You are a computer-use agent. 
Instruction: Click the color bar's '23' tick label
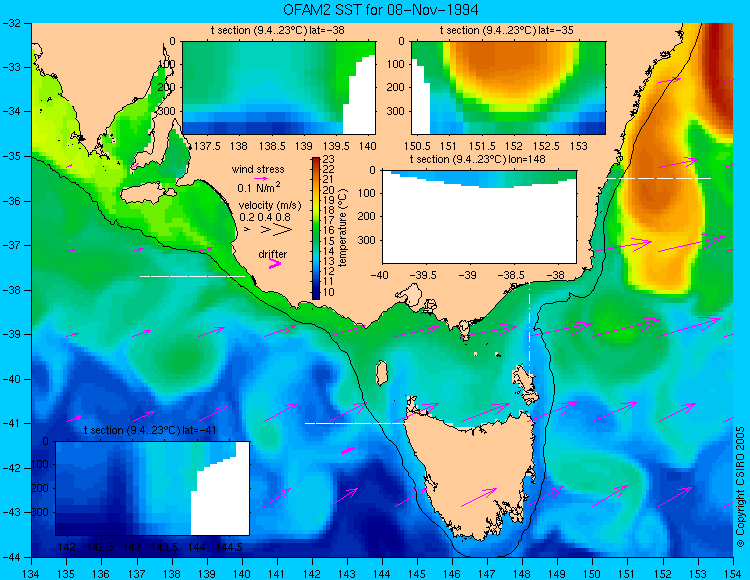coord(329,159)
